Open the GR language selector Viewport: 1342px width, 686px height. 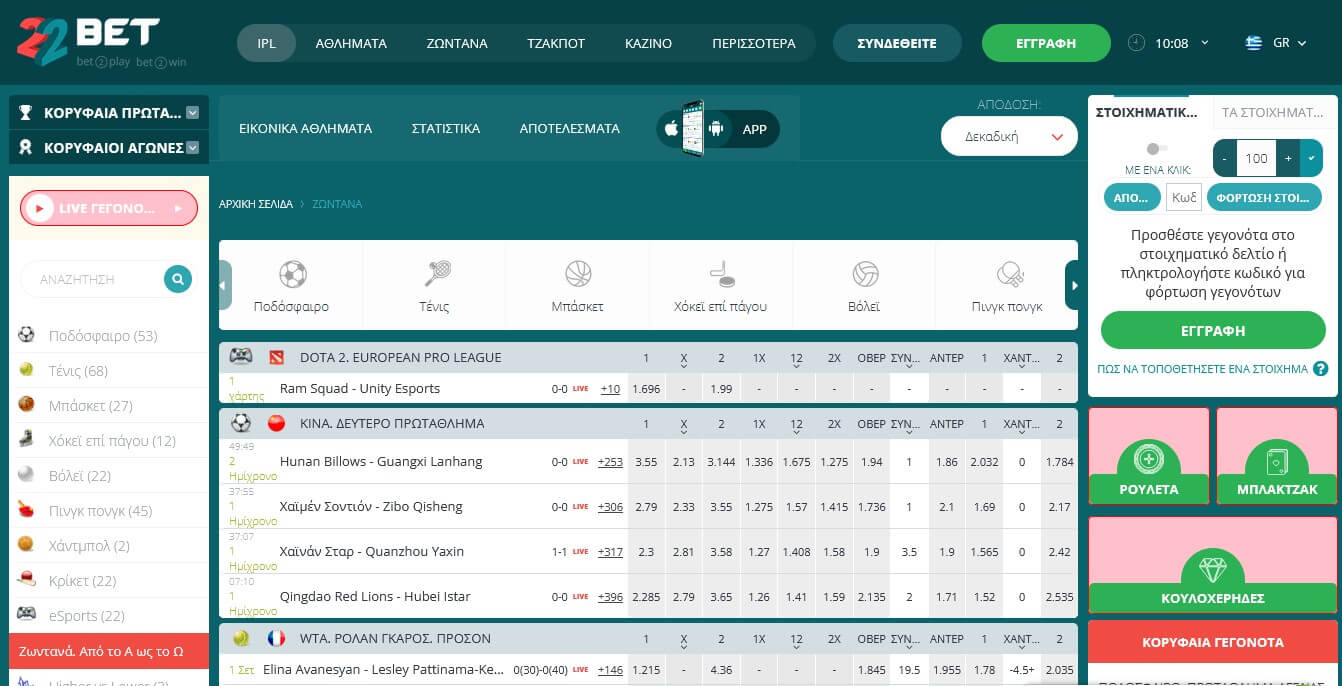[x=1276, y=43]
